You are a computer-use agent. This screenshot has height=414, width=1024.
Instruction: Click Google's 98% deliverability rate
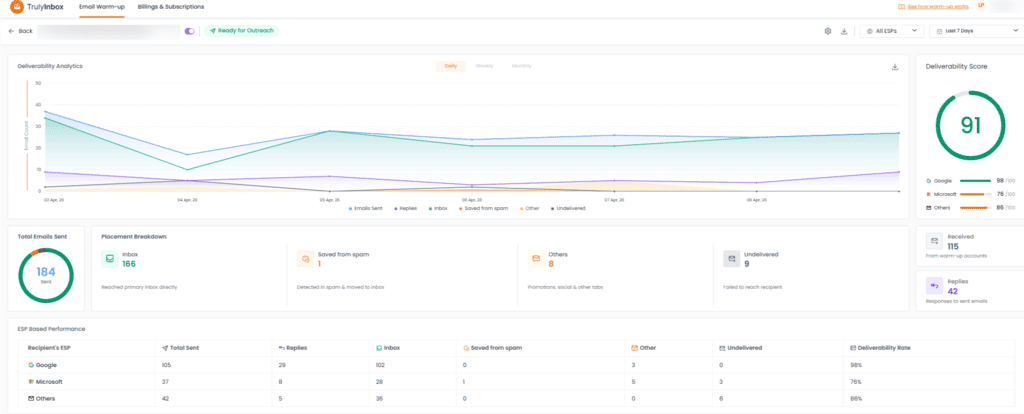(856, 365)
